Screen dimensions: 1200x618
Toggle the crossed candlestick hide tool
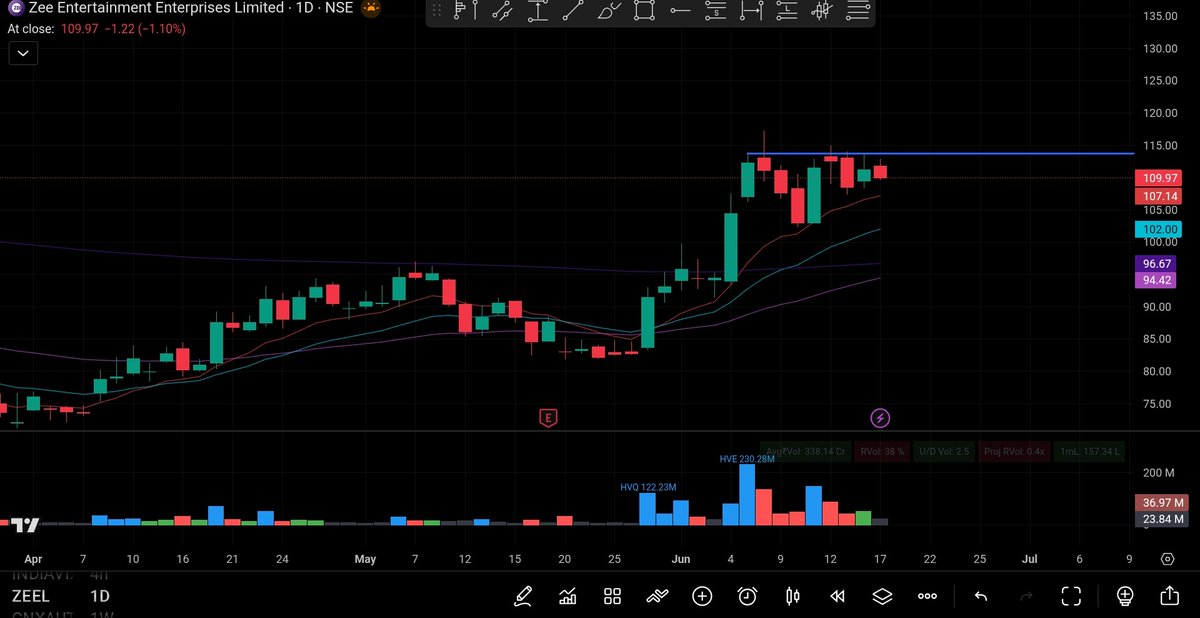[x=823, y=12]
